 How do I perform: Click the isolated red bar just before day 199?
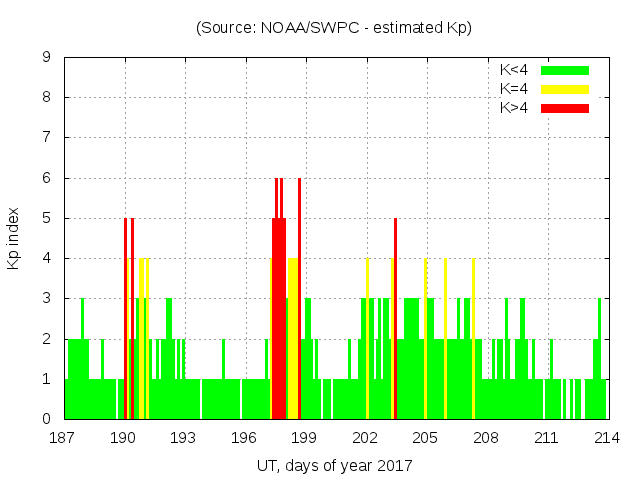[x=299, y=300]
